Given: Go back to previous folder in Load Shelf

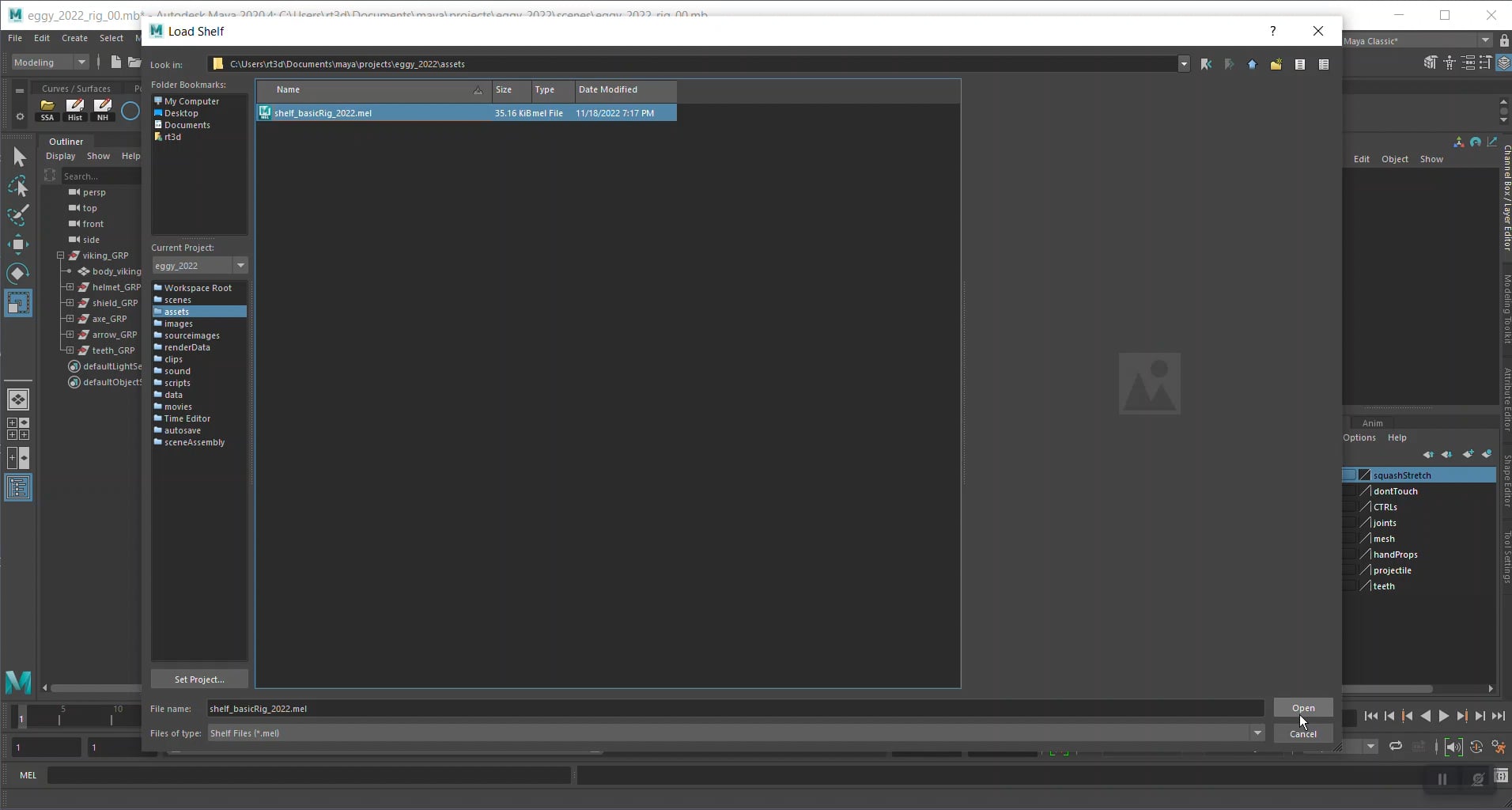Looking at the screenshot, I should (1206, 64).
